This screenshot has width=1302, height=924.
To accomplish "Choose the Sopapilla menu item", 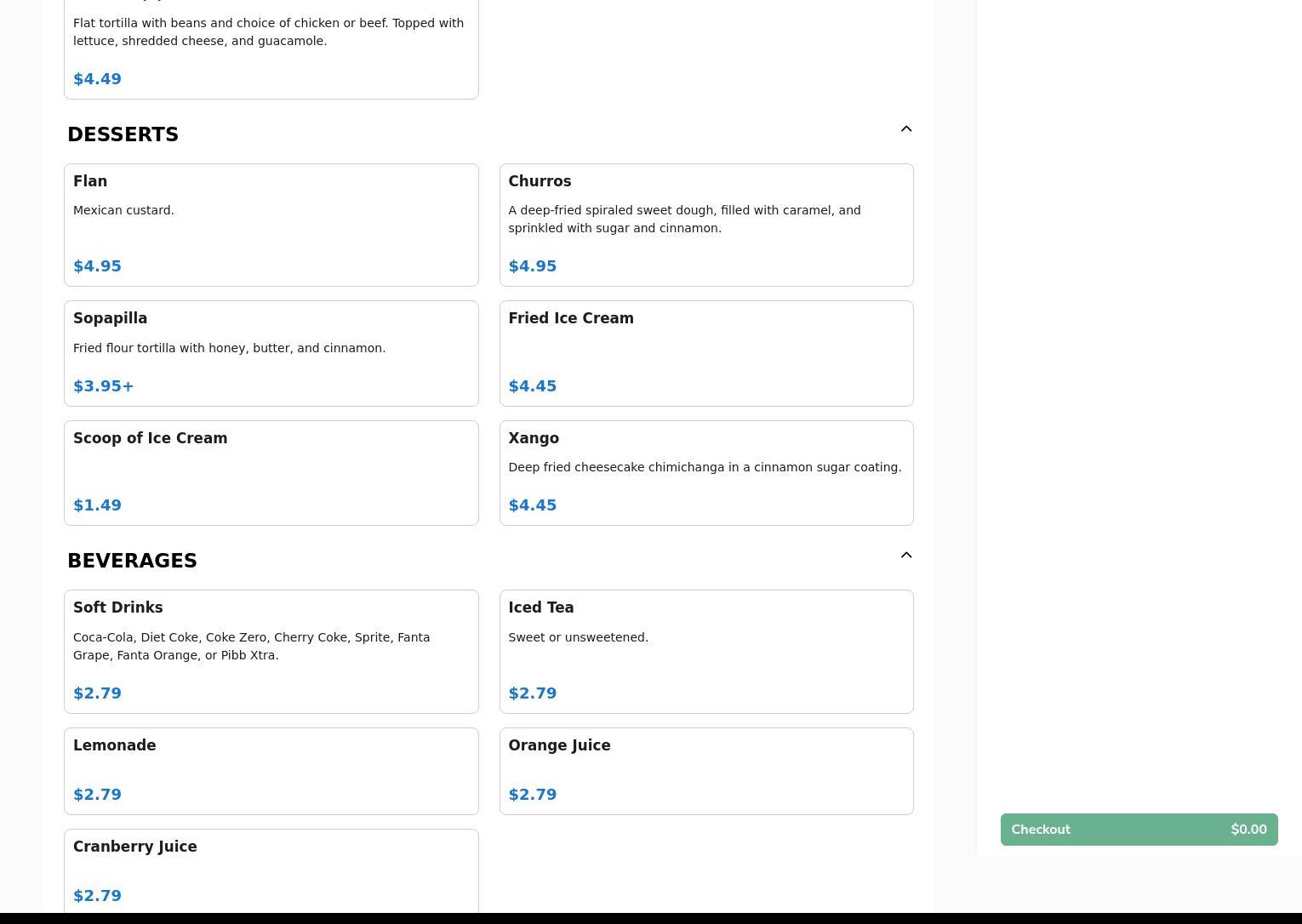I will click(271, 353).
